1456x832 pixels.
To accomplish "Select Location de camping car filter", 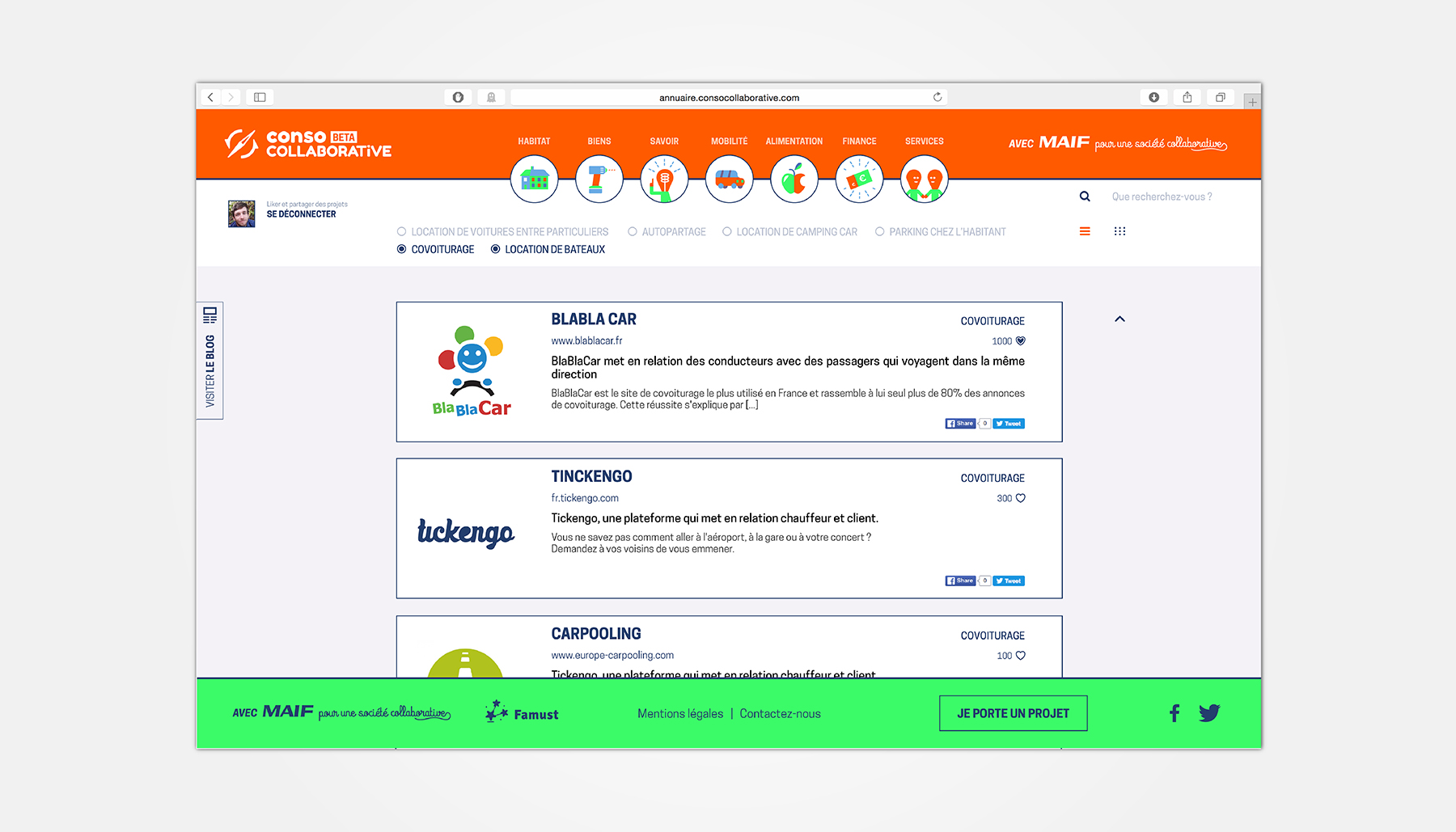I will 789,232.
